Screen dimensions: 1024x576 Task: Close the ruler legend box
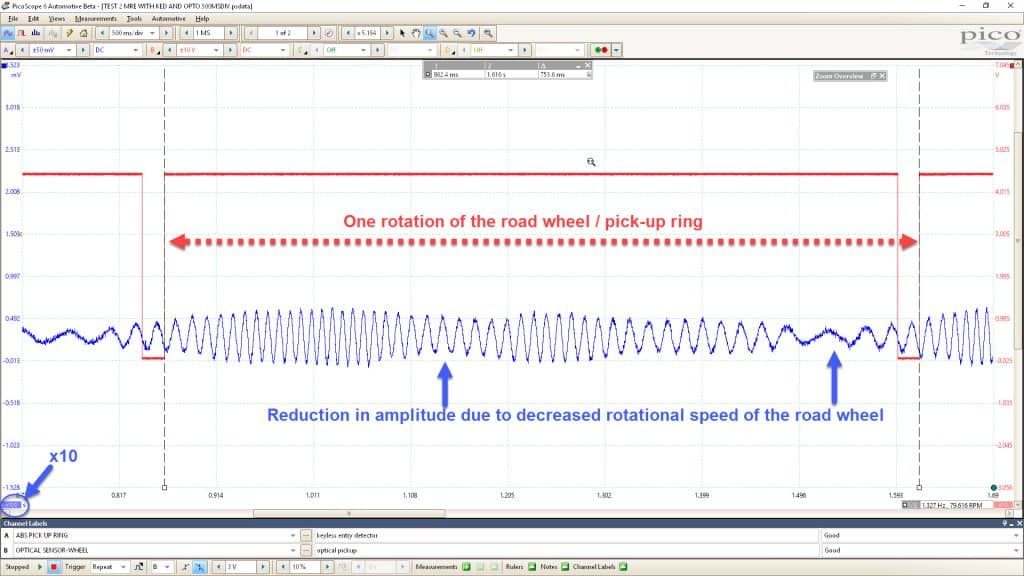tap(588, 65)
